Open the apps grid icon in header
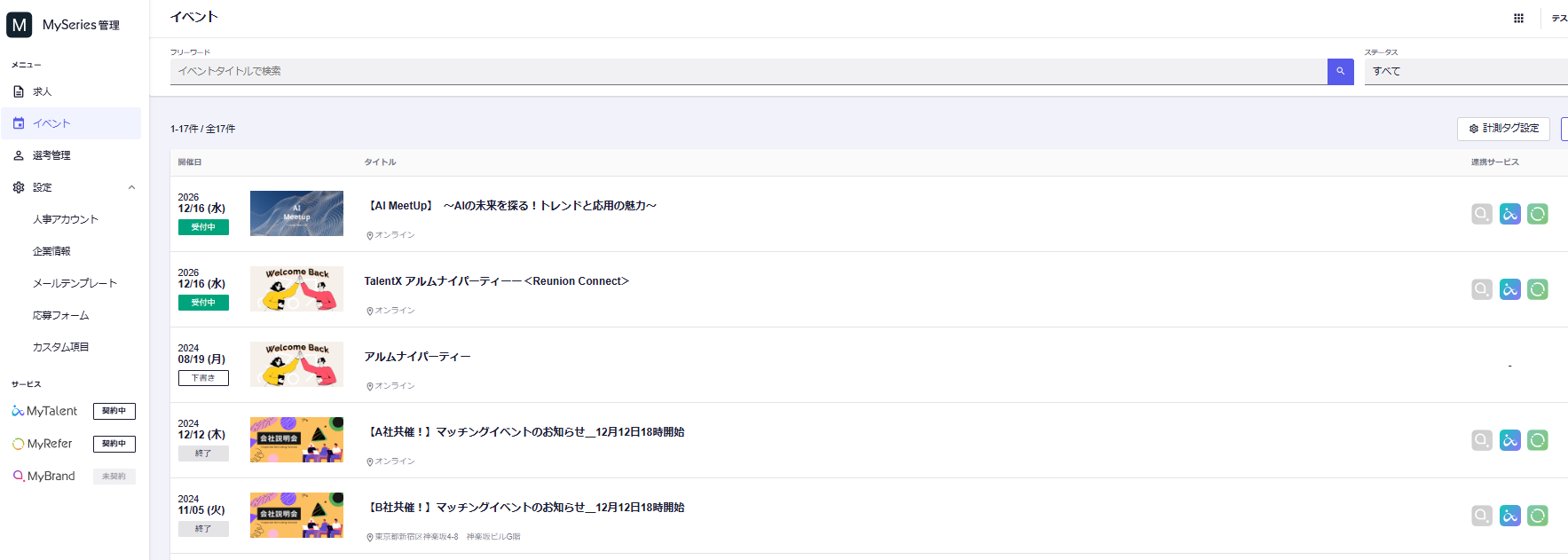Image resolution: width=1568 pixels, height=560 pixels. pyautogui.click(x=1518, y=18)
